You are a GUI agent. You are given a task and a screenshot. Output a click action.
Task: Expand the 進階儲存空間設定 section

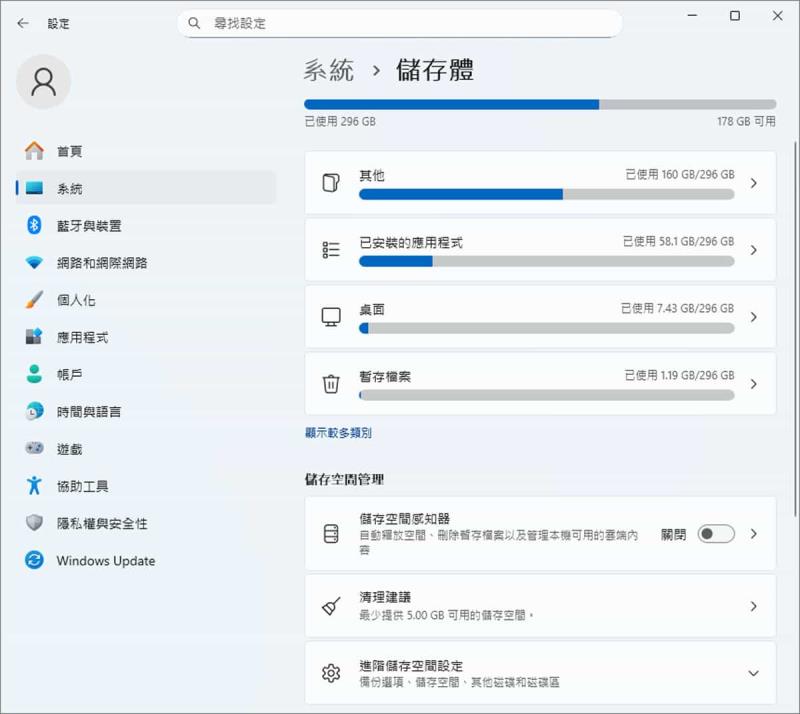tap(753, 673)
